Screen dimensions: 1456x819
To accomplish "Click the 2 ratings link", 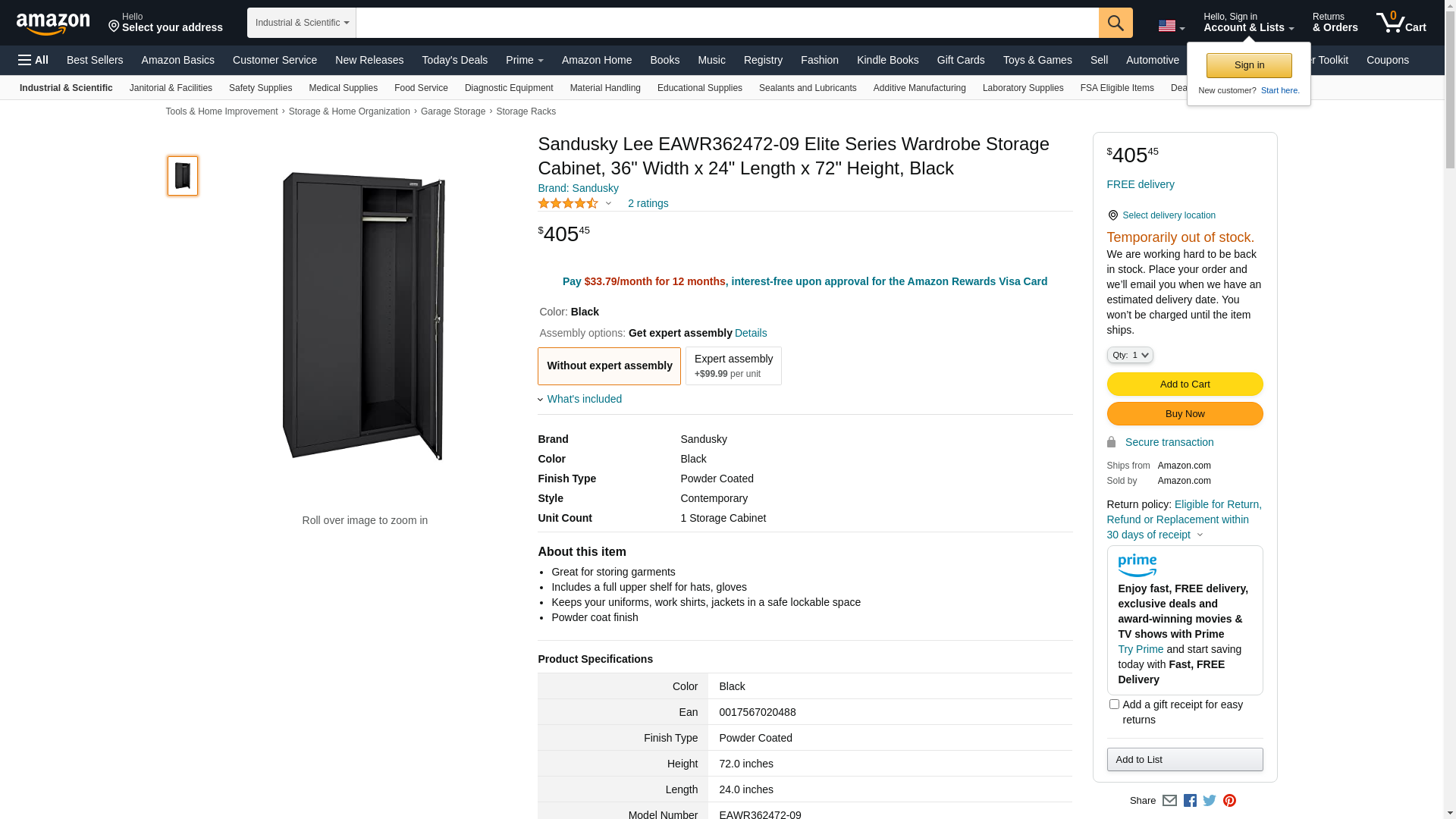I will tap(648, 203).
